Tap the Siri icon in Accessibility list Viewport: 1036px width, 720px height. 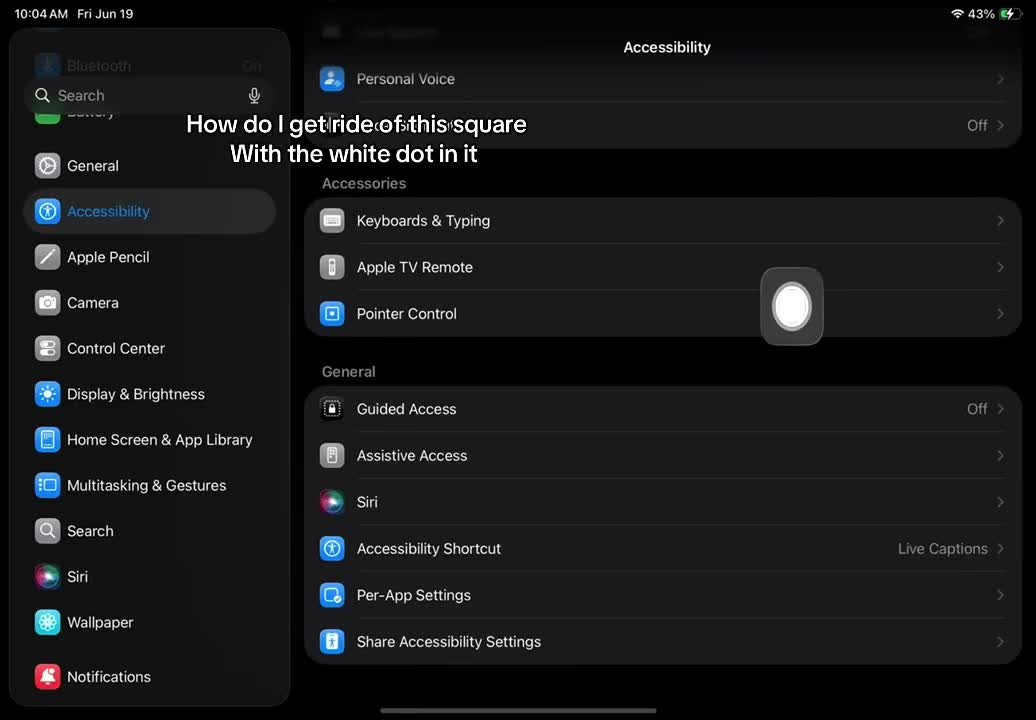pos(332,502)
